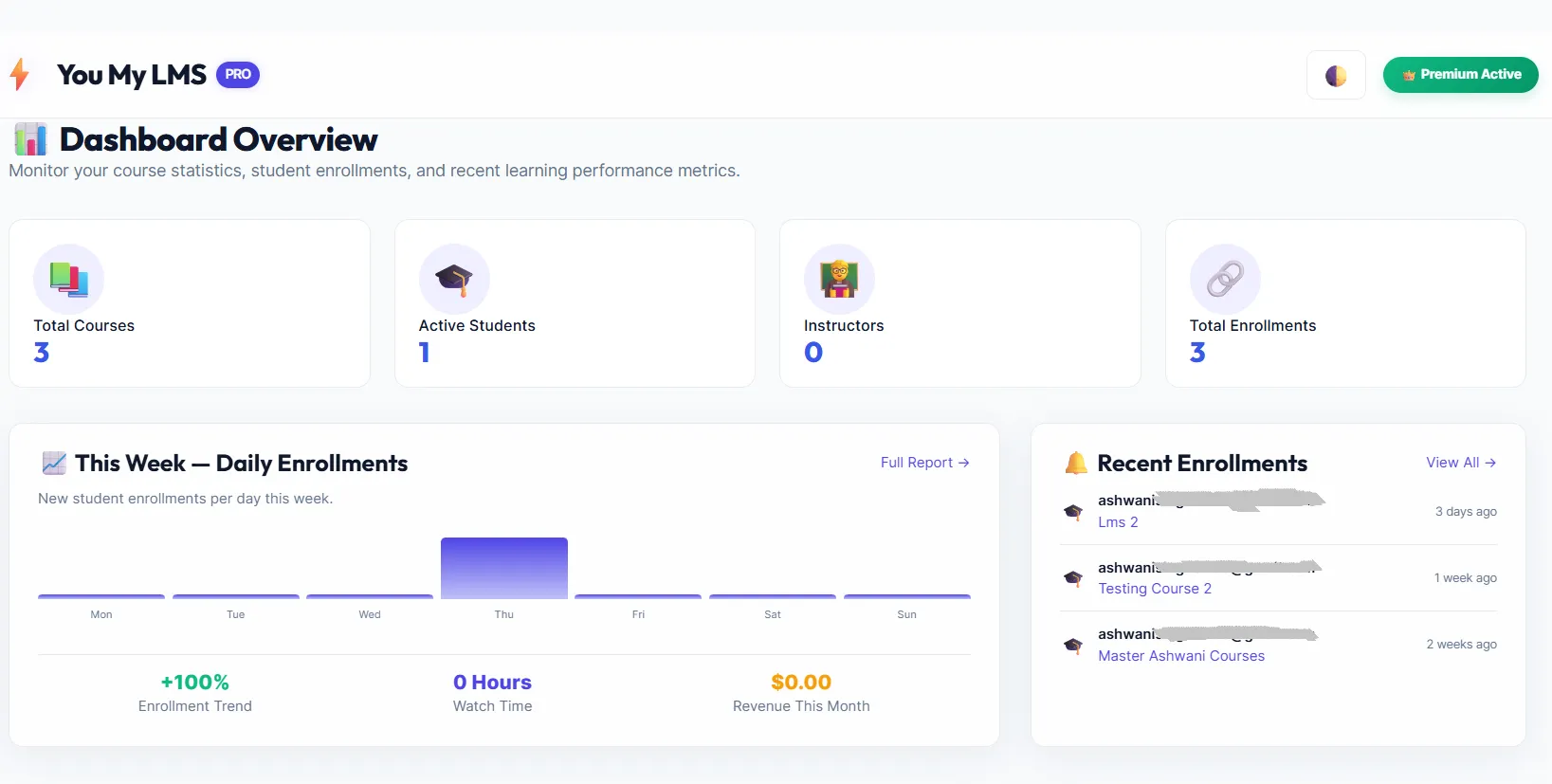Click the Recent Enrollments bell icon
Screen dimensions: 1552x784
click(x=1076, y=463)
